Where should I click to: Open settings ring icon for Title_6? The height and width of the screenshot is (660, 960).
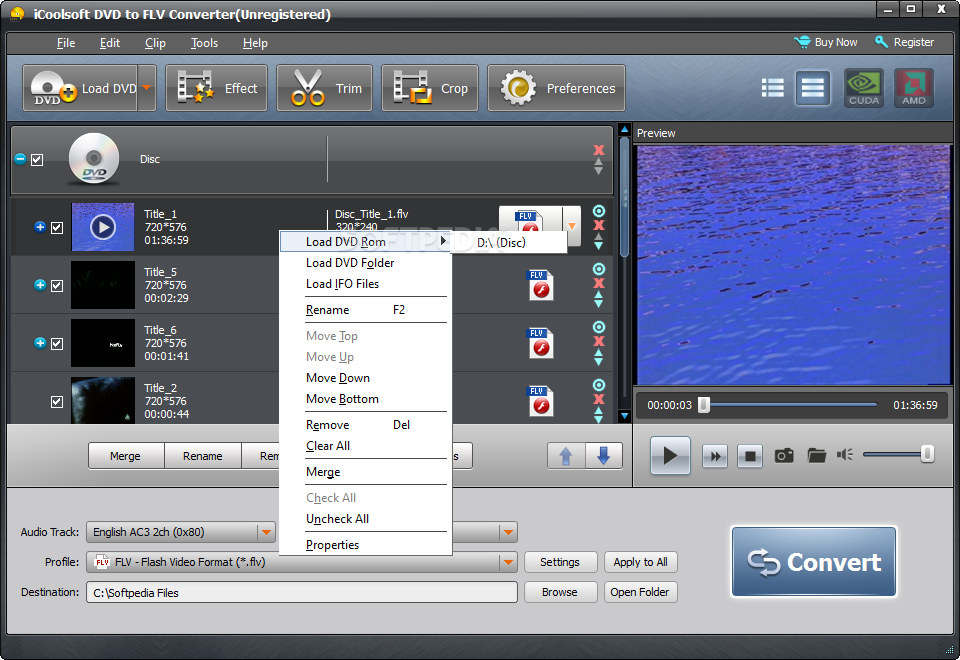pos(599,327)
